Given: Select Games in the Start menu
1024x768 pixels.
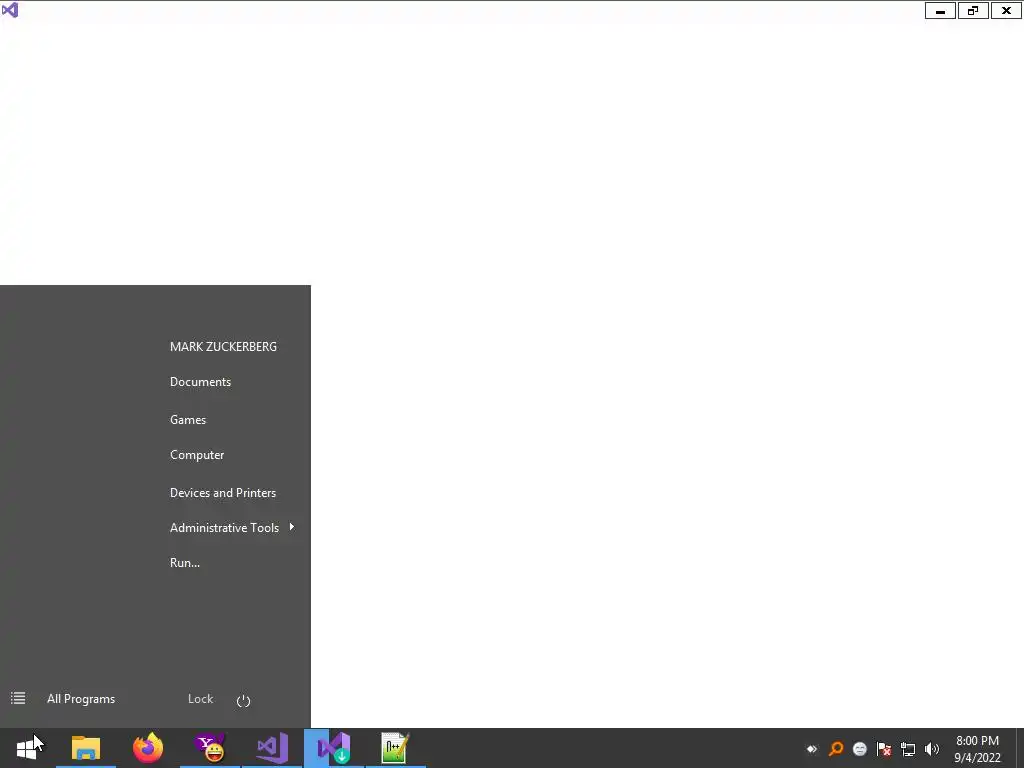Looking at the screenshot, I should (x=188, y=420).
